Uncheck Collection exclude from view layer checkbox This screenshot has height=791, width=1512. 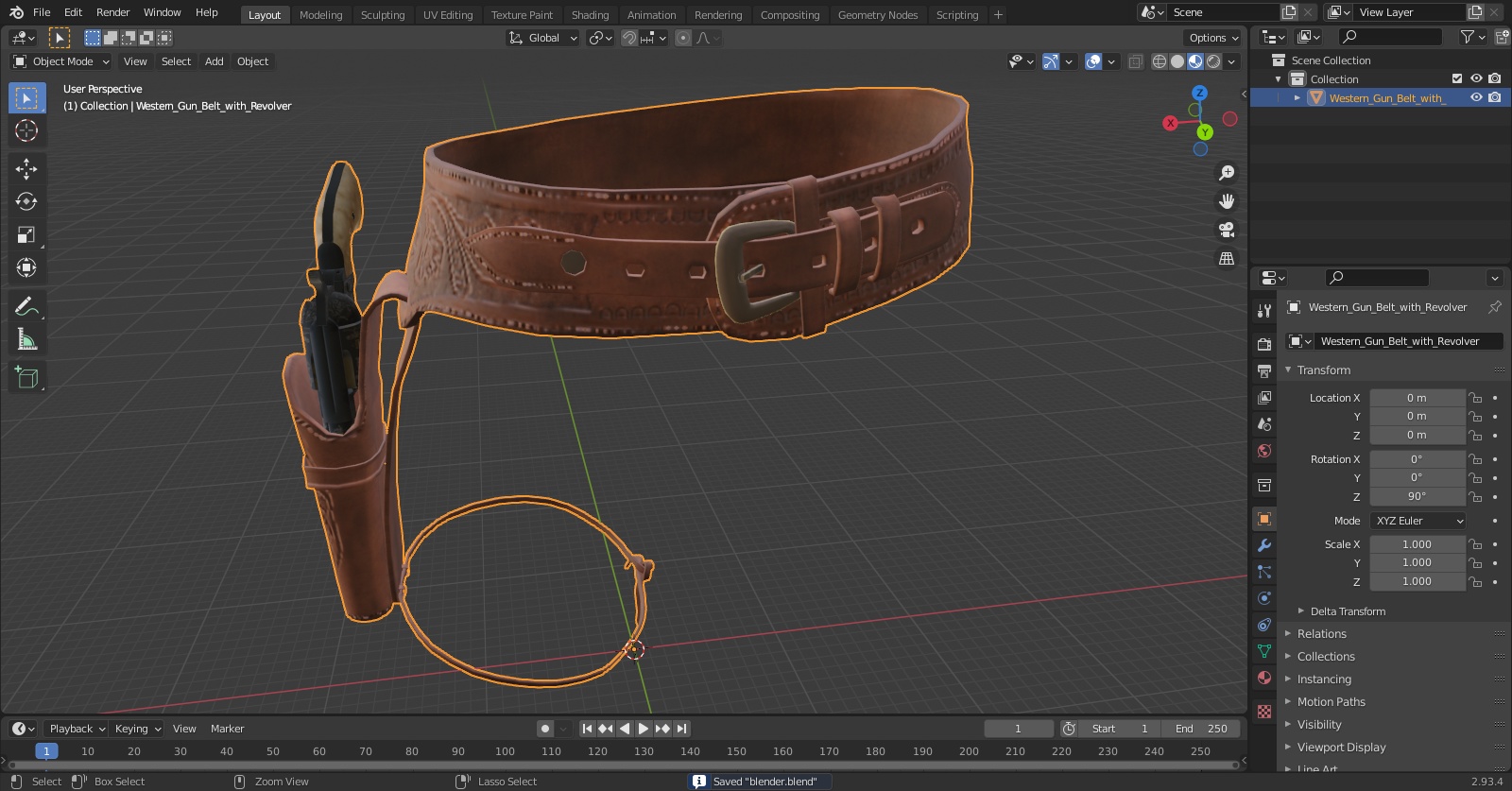[x=1457, y=78]
